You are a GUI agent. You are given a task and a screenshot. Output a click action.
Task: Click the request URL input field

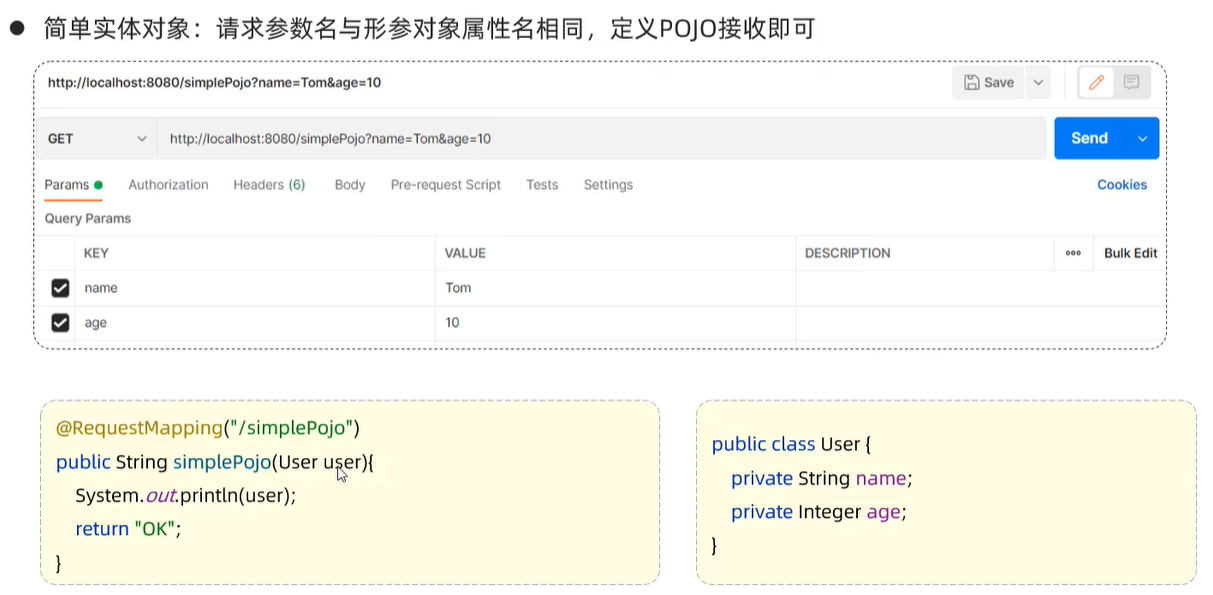[601, 139]
